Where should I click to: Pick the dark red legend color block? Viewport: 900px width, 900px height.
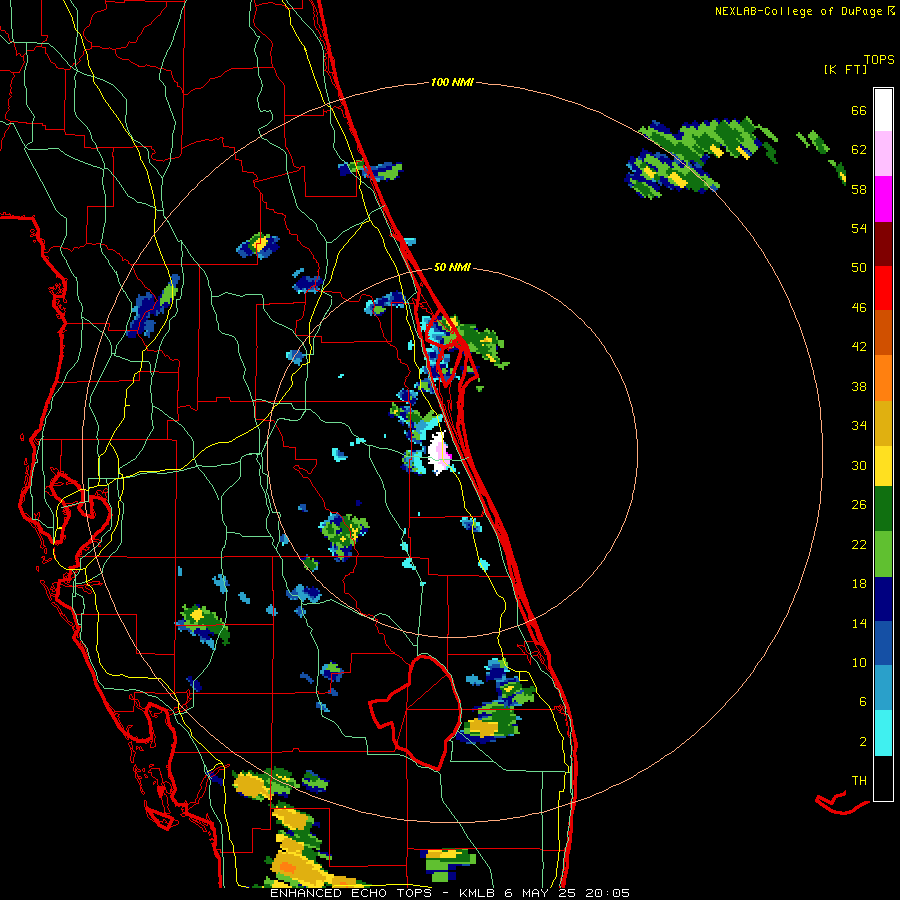(x=883, y=244)
